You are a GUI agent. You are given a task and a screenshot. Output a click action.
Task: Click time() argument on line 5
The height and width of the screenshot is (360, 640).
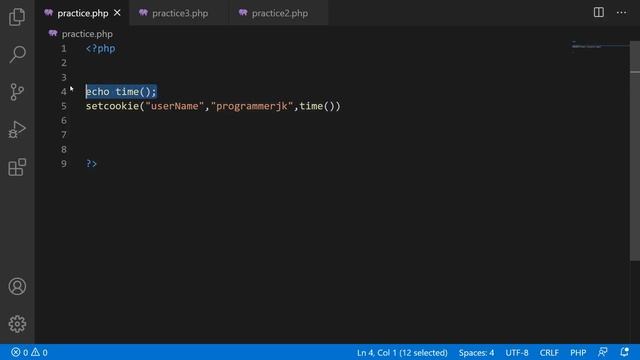[x=317, y=106]
